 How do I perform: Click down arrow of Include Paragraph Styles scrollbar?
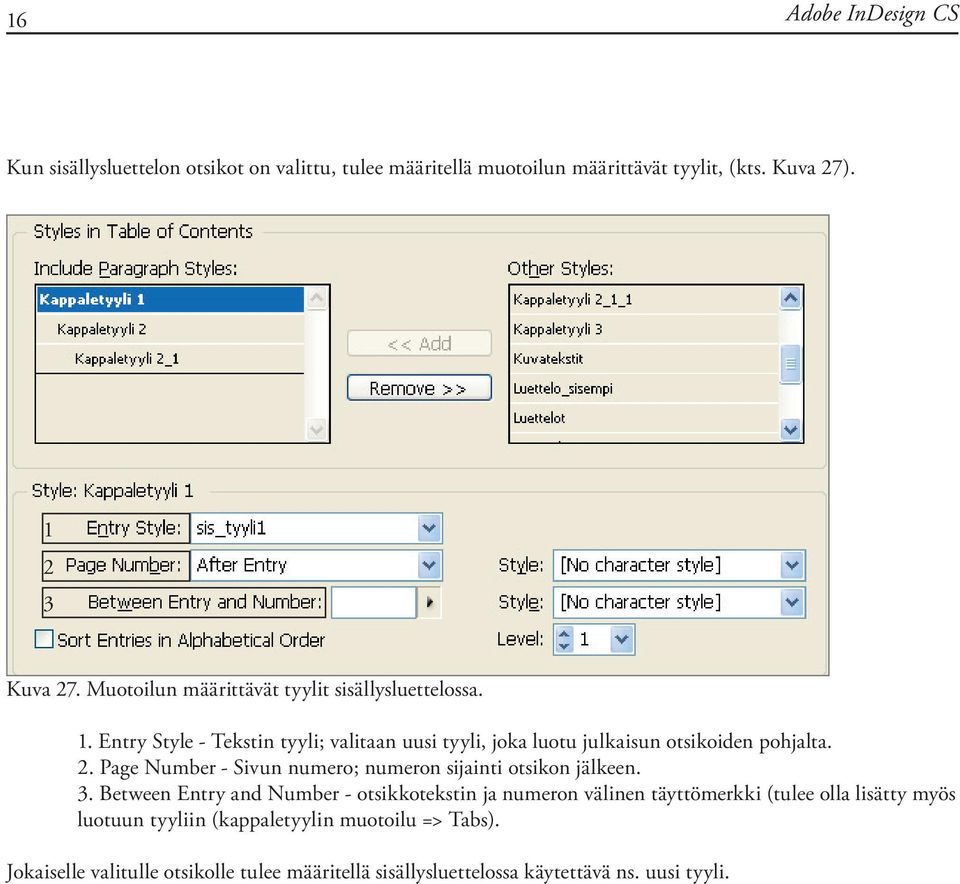pos(317,429)
